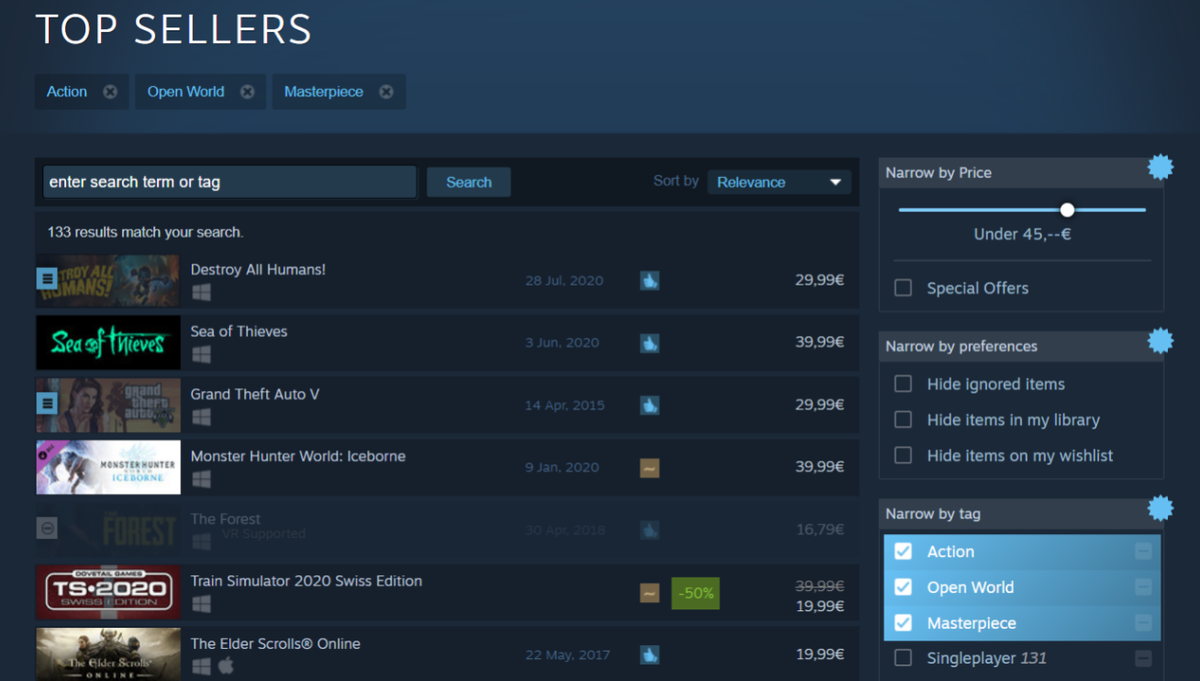Screen dimensions: 1200x681
Task: Uncheck the Masterpiece tag checkbox
Action: pyautogui.click(x=903, y=623)
